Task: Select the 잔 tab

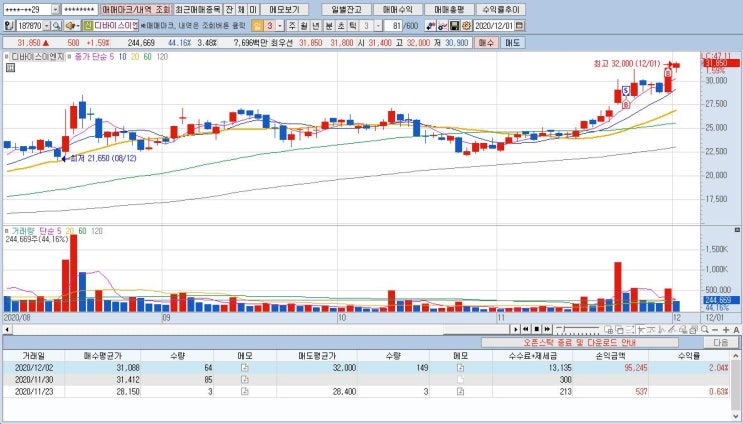Action: tap(229, 9)
